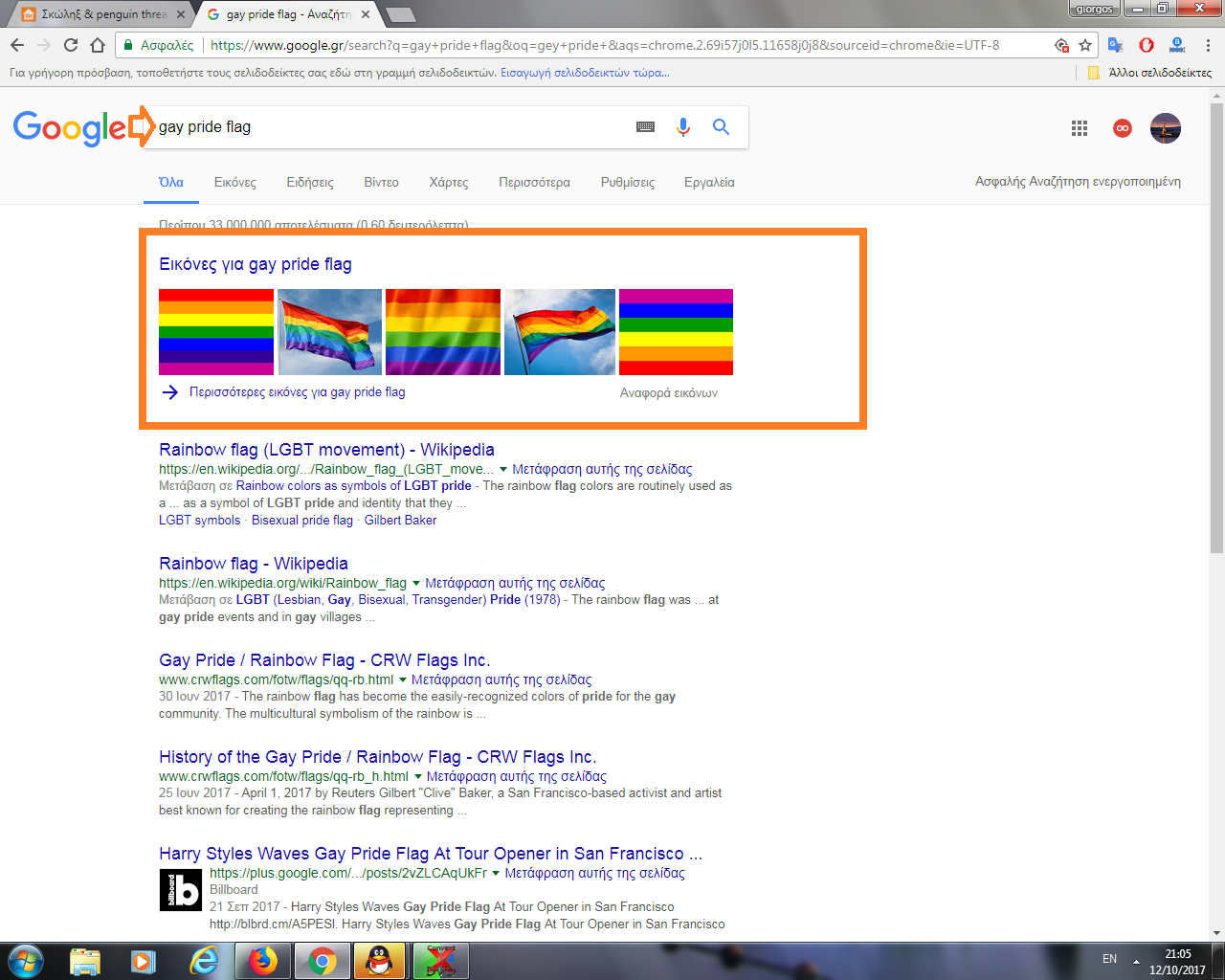The width and height of the screenshot is (1225, 980).
Task: Click inside the gay pride flag search box
Action: click(x=383, y=127)
